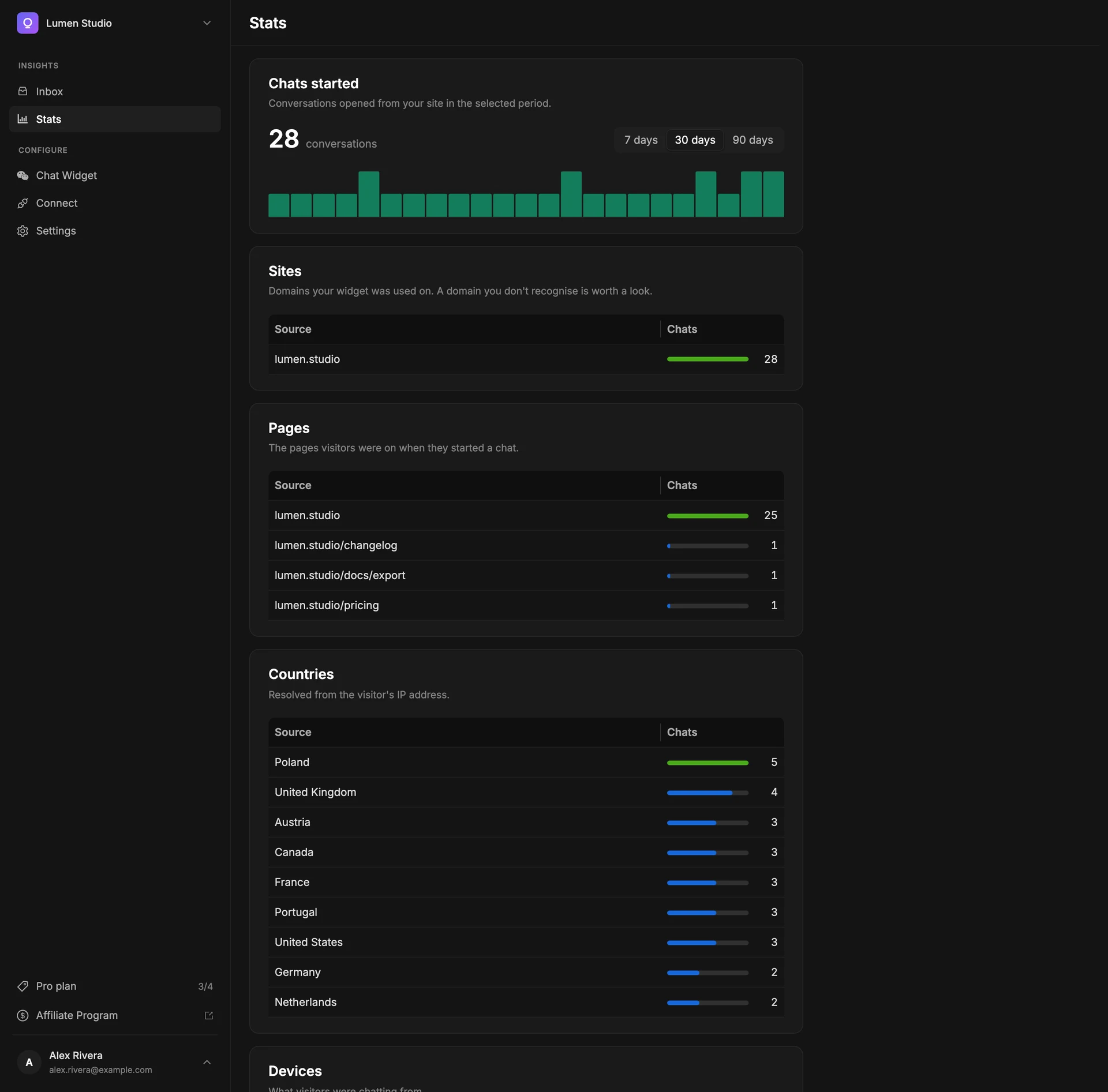Open Affiliate Program external link icon
Screen dimensions: 1108x1092
coord(209,1015)
